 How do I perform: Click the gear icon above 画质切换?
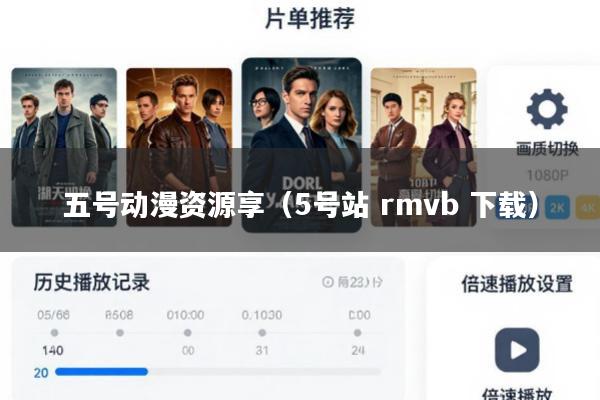tap(547, 109)
